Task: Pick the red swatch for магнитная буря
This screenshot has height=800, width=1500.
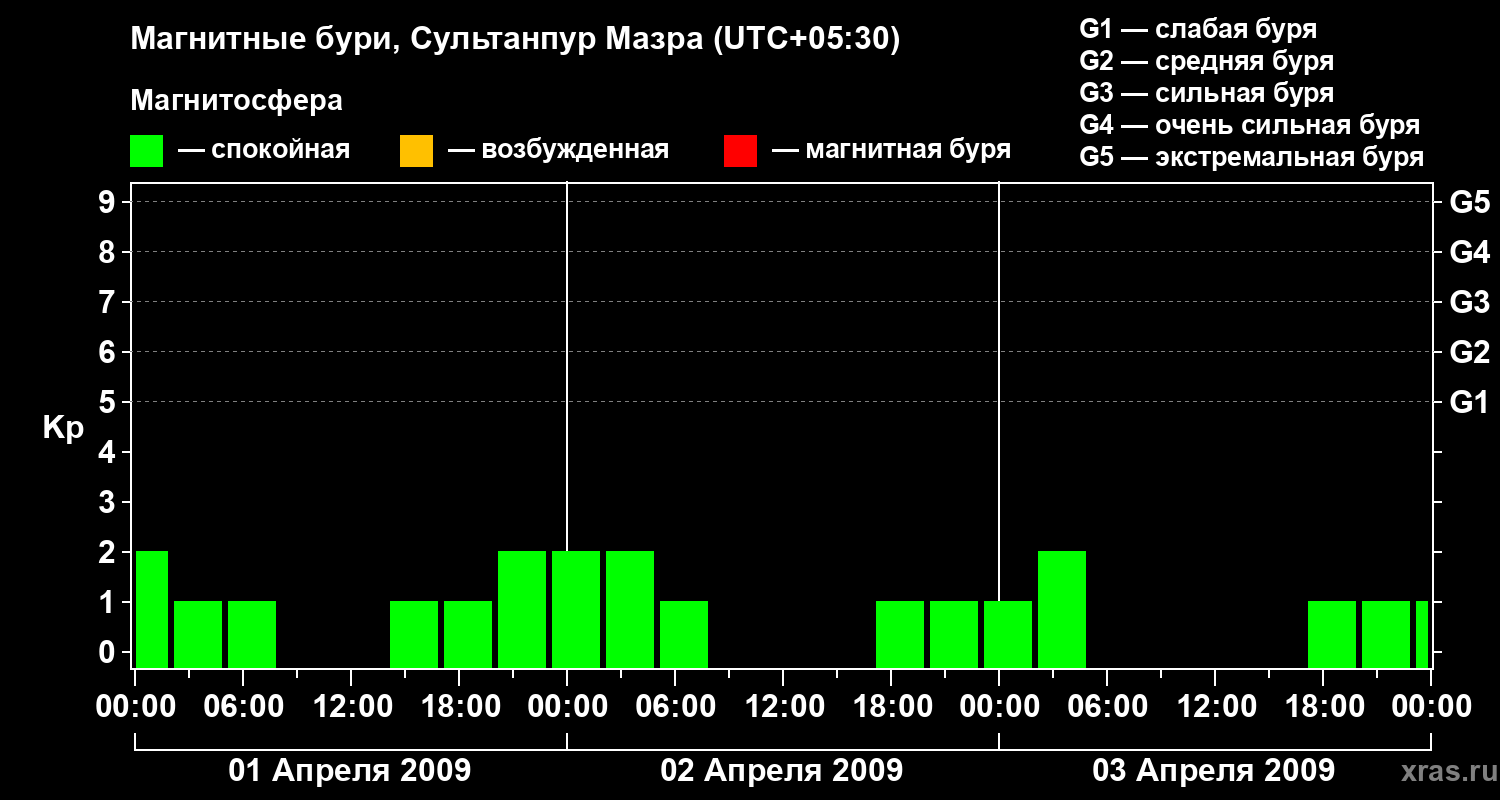Action: click(740, 151)
